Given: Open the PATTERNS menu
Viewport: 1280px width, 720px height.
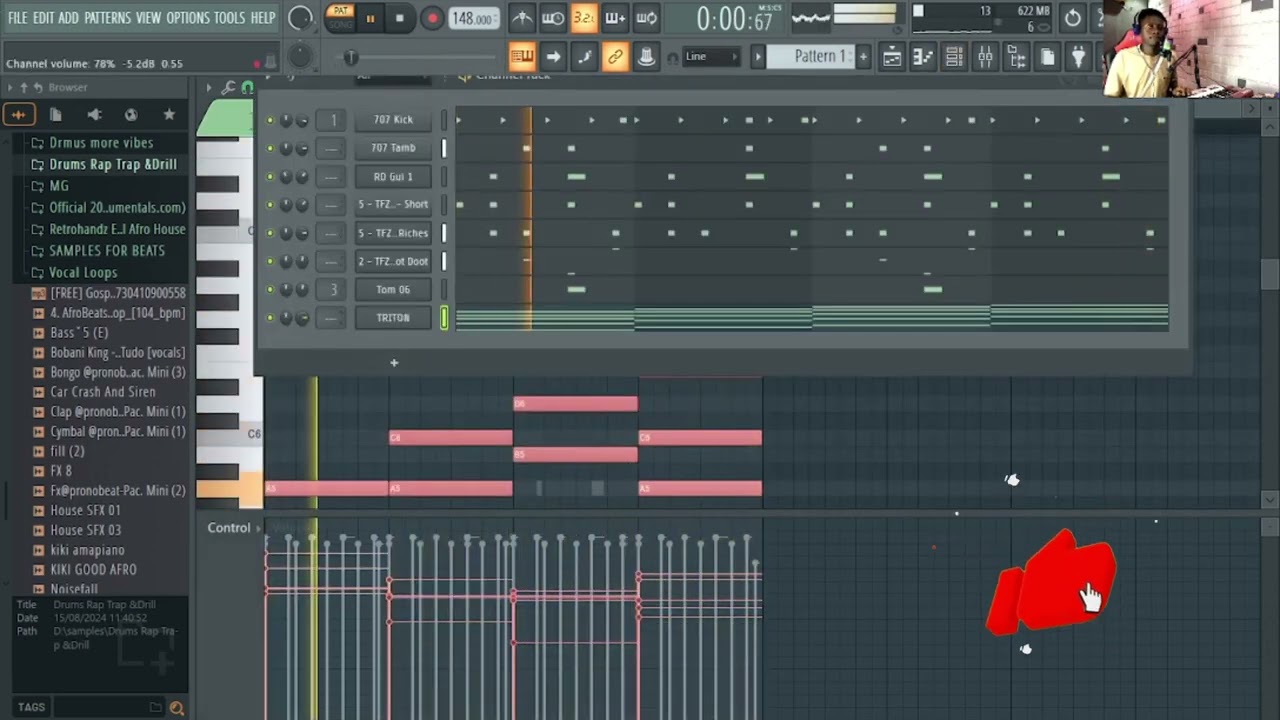Looking at the screenshot, I should (107, 18).
